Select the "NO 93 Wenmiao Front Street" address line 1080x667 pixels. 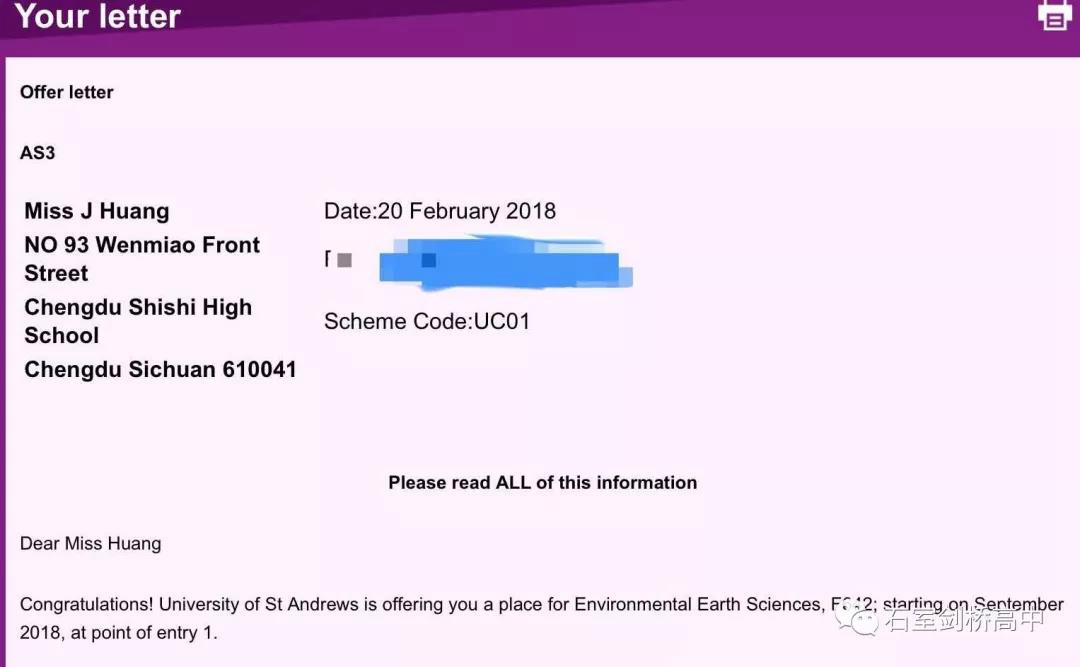tap(142, 259)
